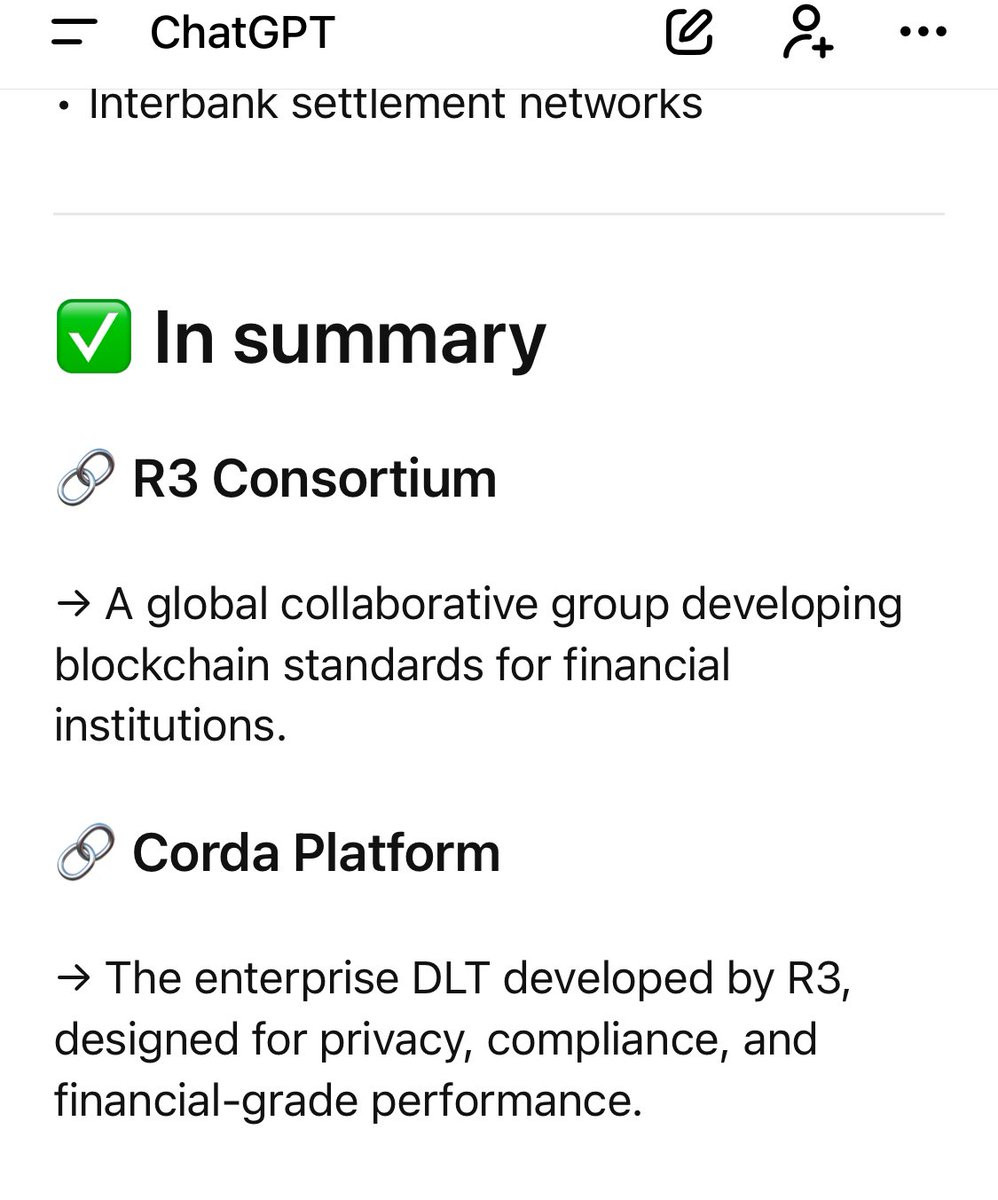998x1200 pixels.
Task: Tap the arrow before 'The enterprise DLT'
Action: (x=73, y=979)
